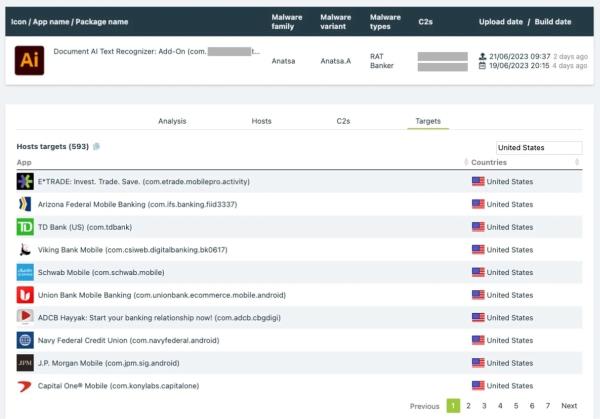Click the Viking Bank Mobile row text

click(x=132, y=249)
